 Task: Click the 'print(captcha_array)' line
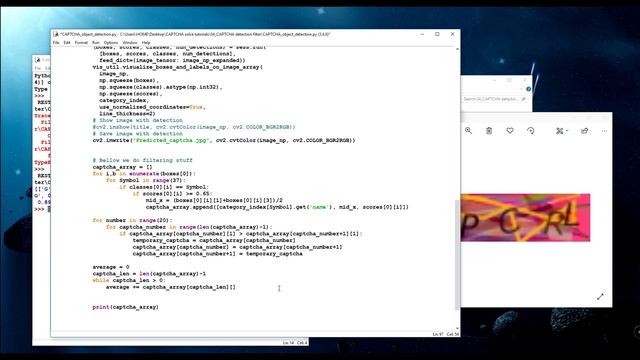click(125, 307)
